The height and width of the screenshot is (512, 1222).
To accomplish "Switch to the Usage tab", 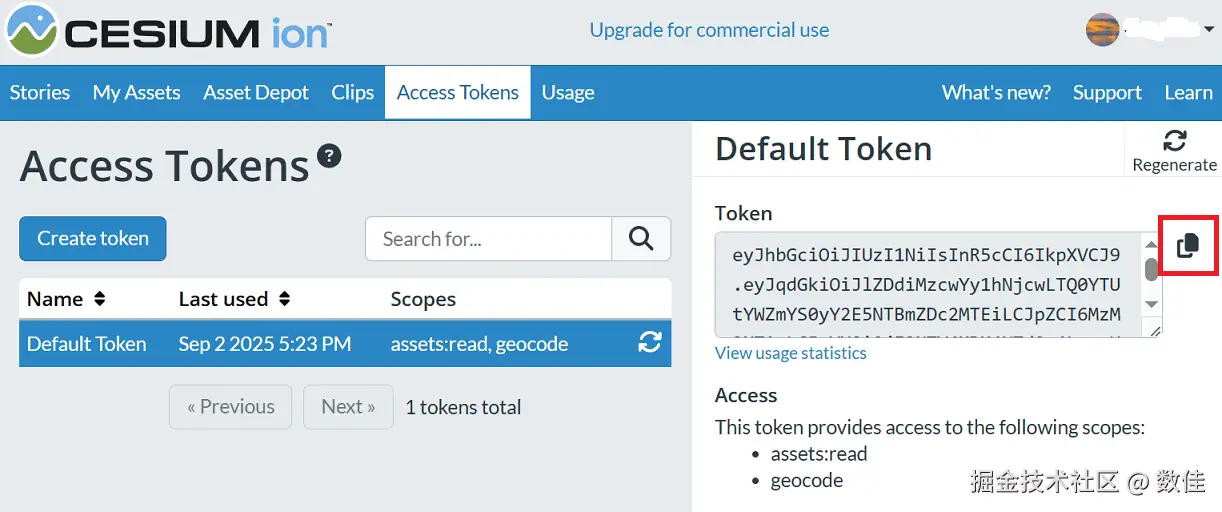I will [568, 93].
